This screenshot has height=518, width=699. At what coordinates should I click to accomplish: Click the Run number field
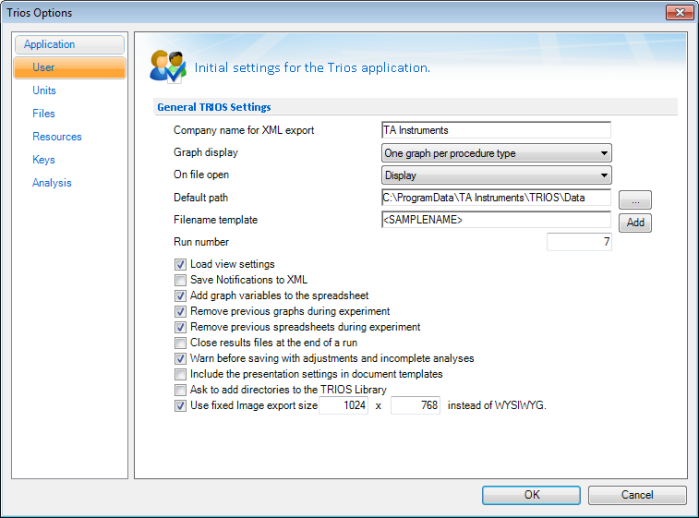(x=579, y=242)
